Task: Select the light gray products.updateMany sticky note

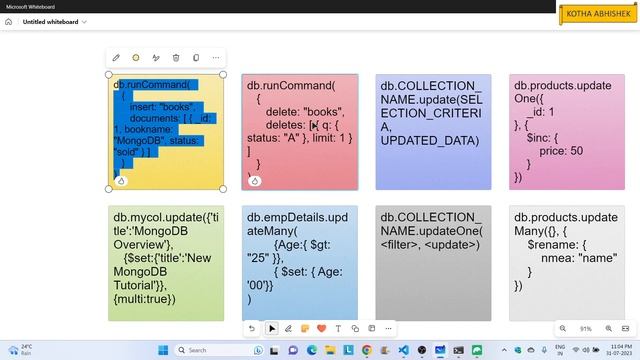Action: tap(567, 263)
